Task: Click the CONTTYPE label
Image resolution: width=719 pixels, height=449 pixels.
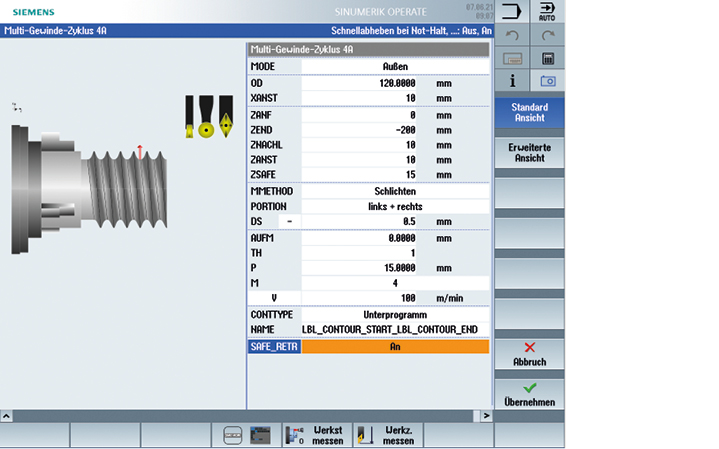Action: pos(271,315)
